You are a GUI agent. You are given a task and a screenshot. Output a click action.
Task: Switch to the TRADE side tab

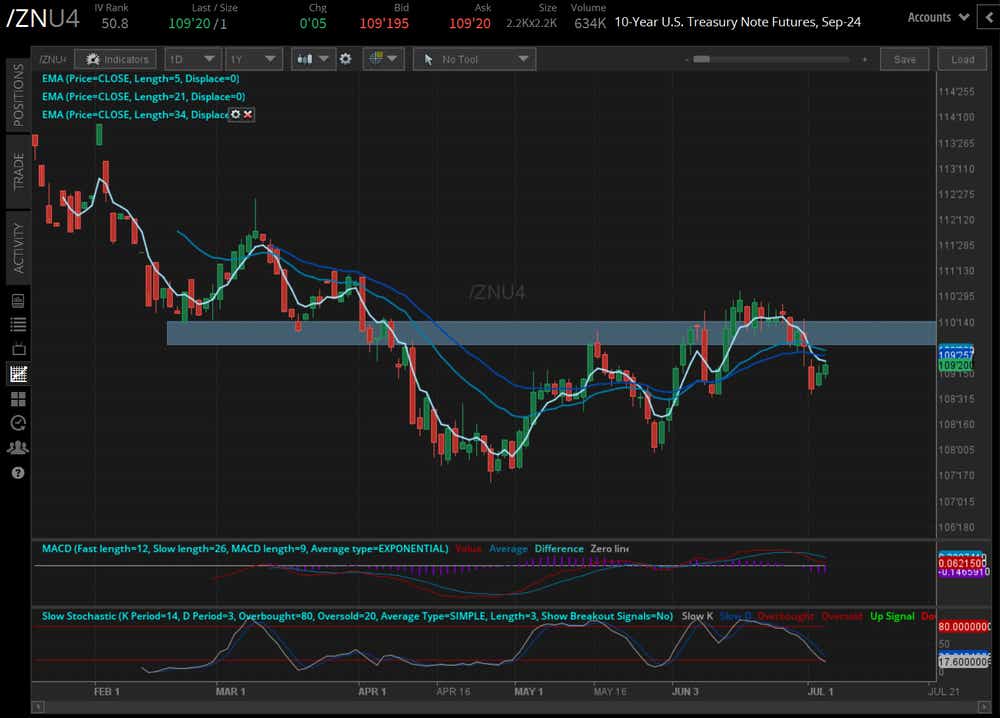click(18, 171)
